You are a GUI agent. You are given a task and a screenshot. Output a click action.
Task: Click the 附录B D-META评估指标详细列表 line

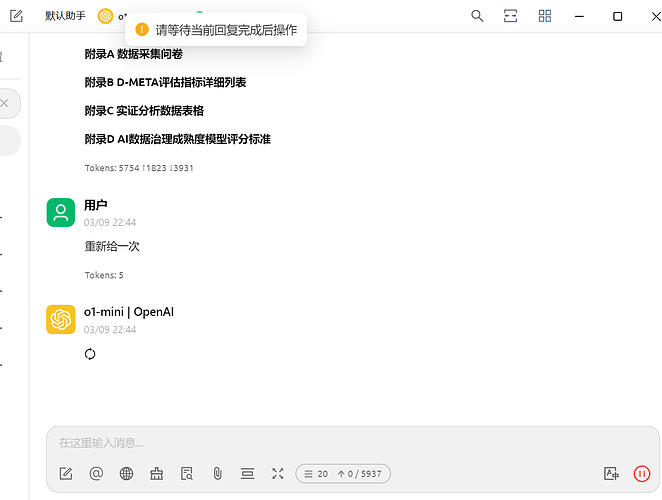165,82
